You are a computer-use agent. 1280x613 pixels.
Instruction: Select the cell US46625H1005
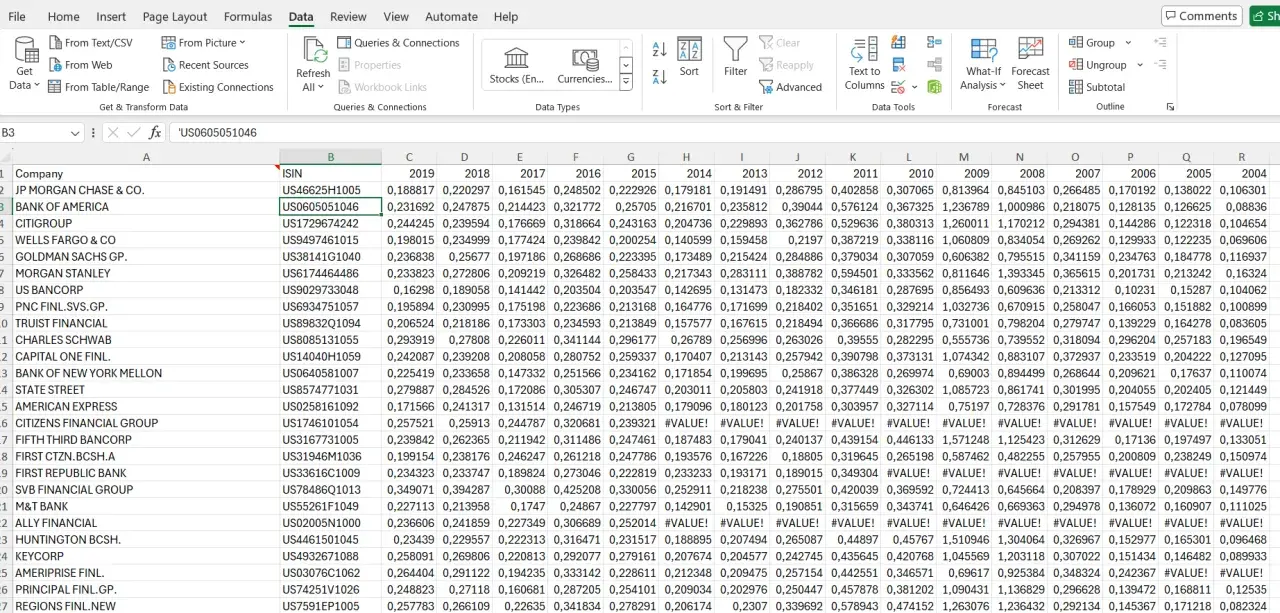pyautogui.click(x=330, y=190)
